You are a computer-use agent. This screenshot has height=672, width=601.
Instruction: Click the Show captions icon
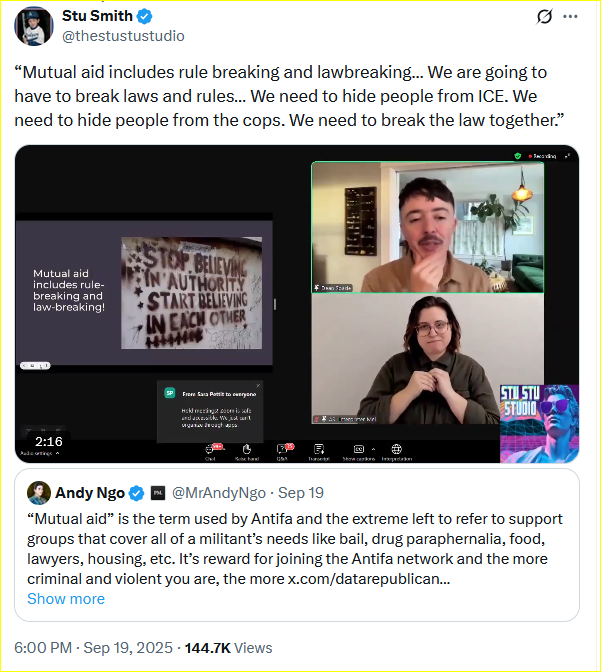pos(359,449)
